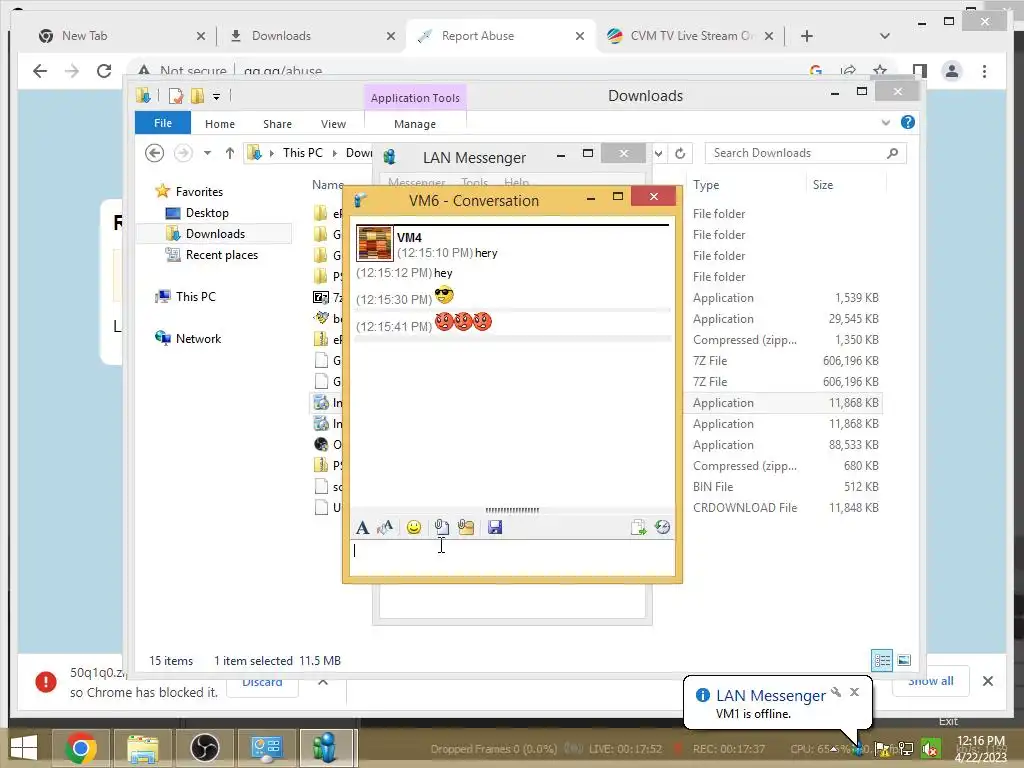The image size is (1024, 768).
Task: Open Quick Access Toolbar customize dropdown
Action: (216, 97)
